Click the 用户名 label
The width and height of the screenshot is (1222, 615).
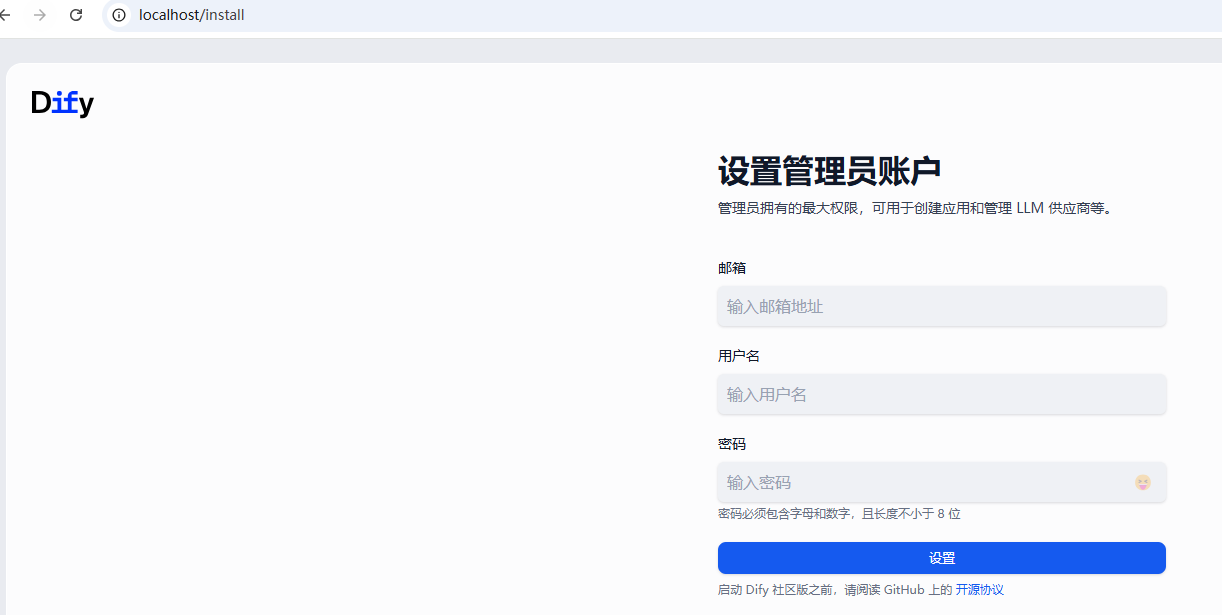(x=739, y=356)
